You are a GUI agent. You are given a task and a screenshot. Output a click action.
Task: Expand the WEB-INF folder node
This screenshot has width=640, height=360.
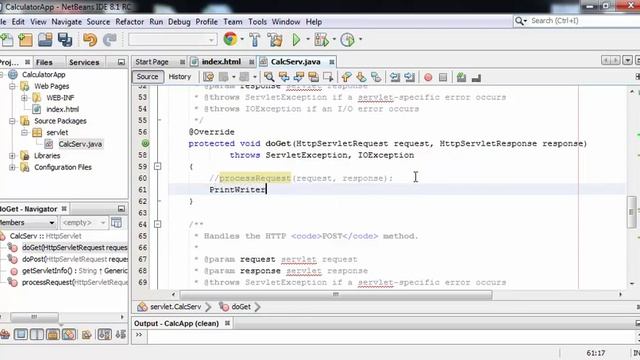tap(24, 98)
